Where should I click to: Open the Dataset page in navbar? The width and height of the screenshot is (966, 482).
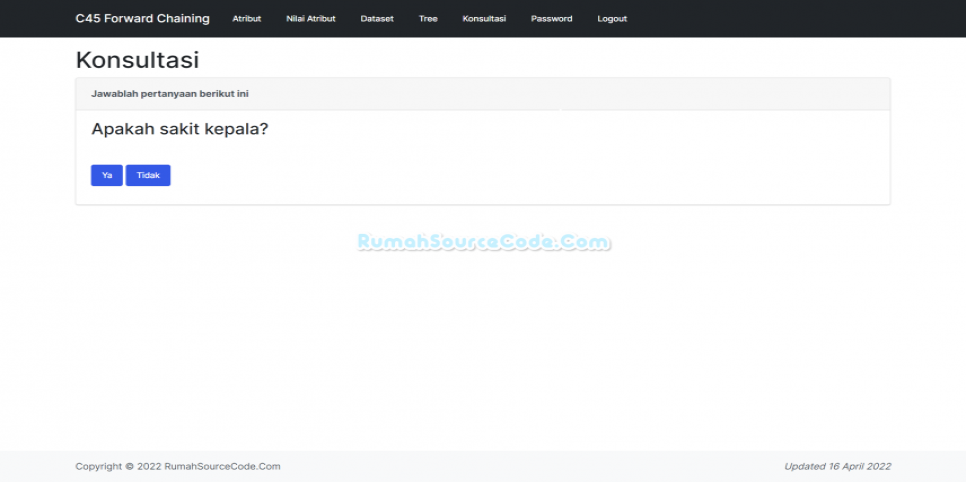point(377,19)
